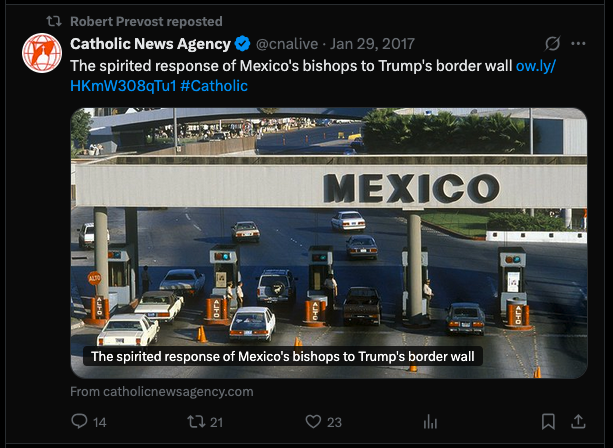The image size is (613, 448).
Task: Open From catholicnewsagency.com source link
Action: (162, 392)
